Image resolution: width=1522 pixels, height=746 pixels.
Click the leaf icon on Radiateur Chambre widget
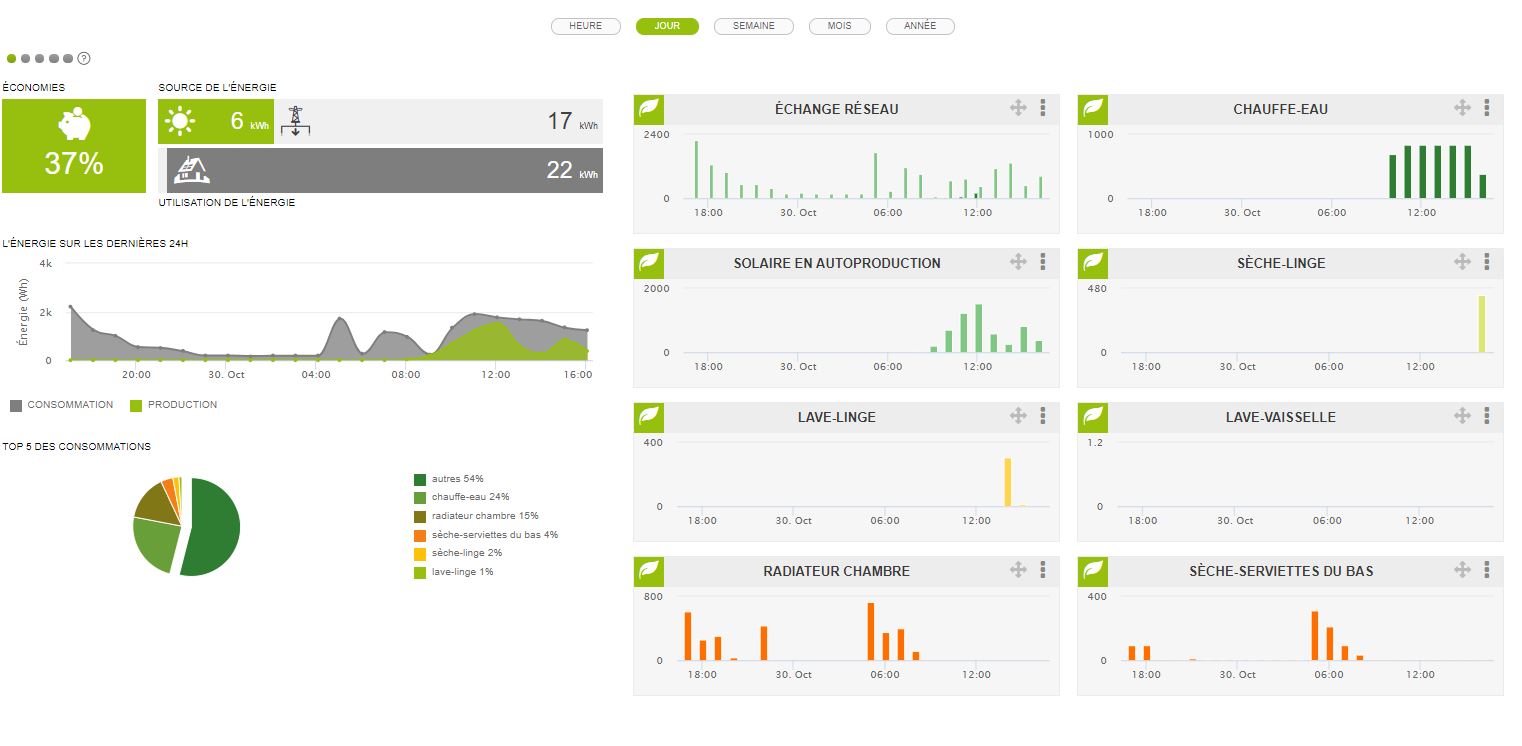pyautogui.click(x=649, y=570)
